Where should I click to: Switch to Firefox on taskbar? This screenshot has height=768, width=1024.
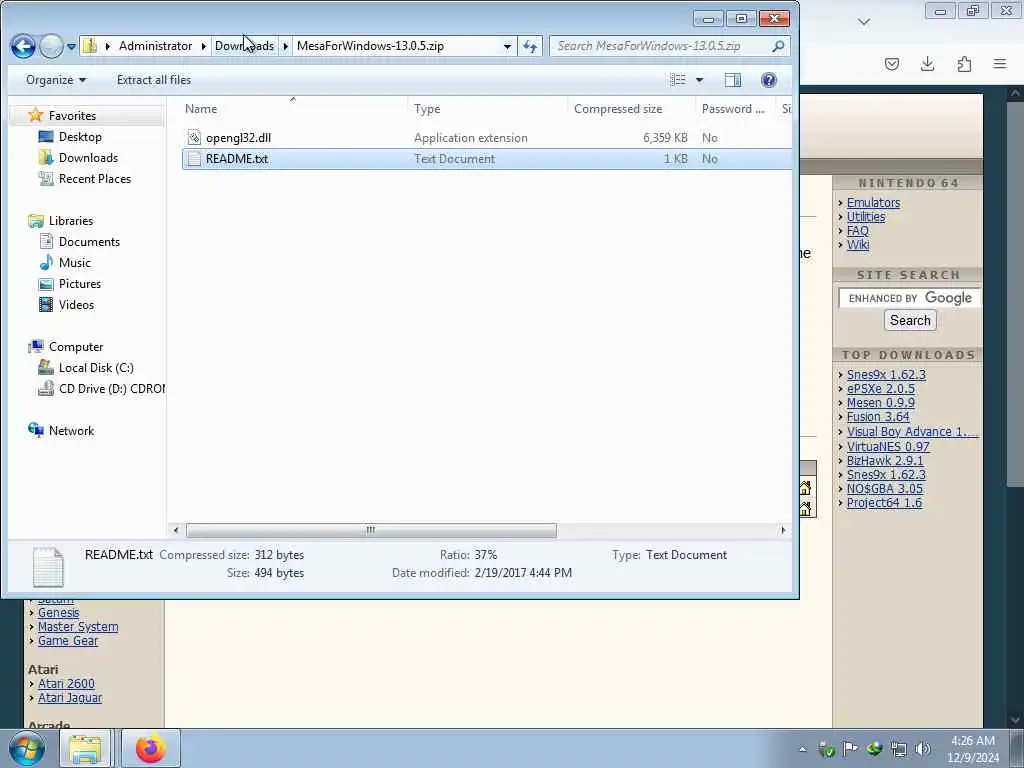[x=150, y=749]
